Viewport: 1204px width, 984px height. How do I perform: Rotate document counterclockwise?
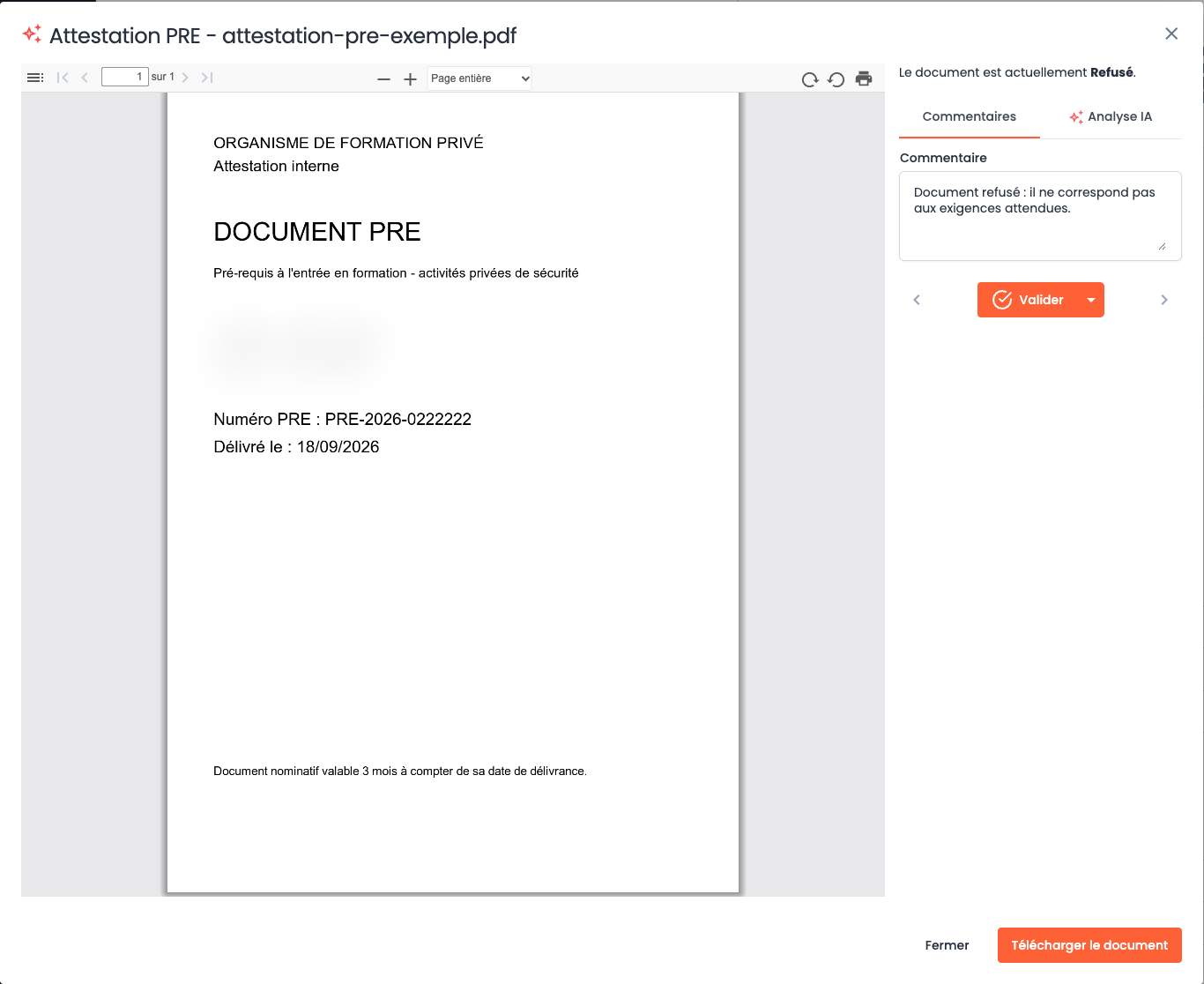pyautogui.click(x=836, y=79)
